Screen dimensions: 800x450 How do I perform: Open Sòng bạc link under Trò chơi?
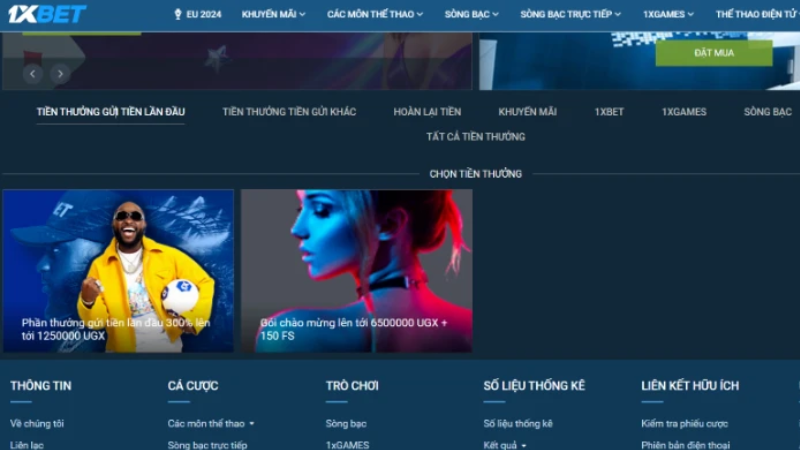346,423
